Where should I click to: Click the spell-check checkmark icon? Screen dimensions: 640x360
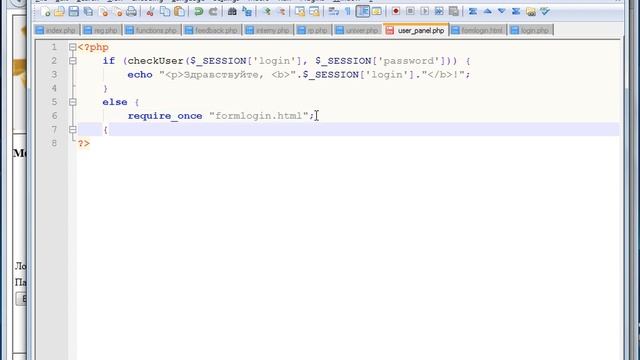pos(545,11)
